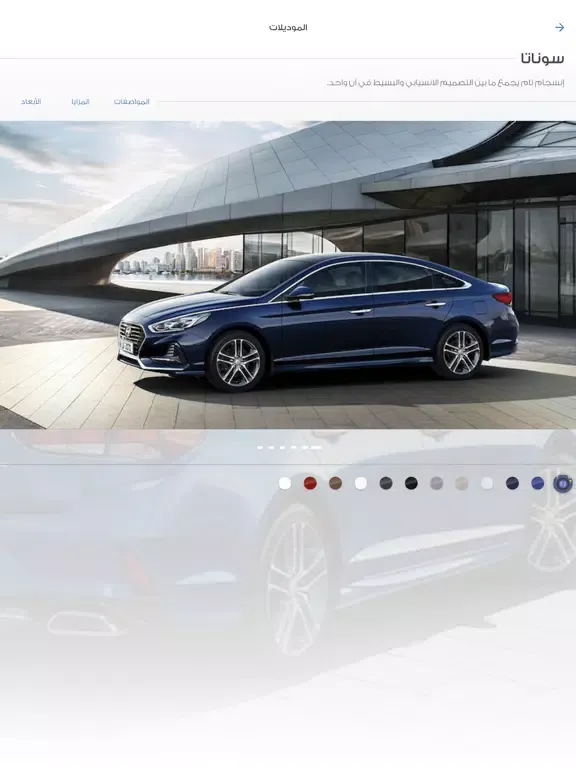Viewport: 576px width, 768px height.
Task: Select the dark gray color swatch
Action: [386, 483]
